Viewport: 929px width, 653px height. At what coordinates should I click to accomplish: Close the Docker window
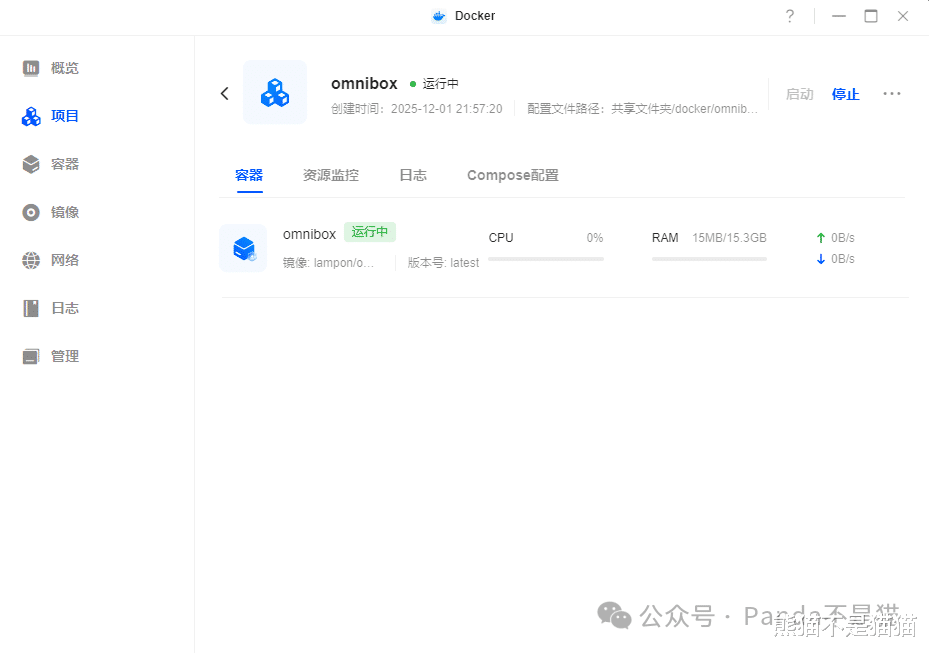[x=903, y=16]
